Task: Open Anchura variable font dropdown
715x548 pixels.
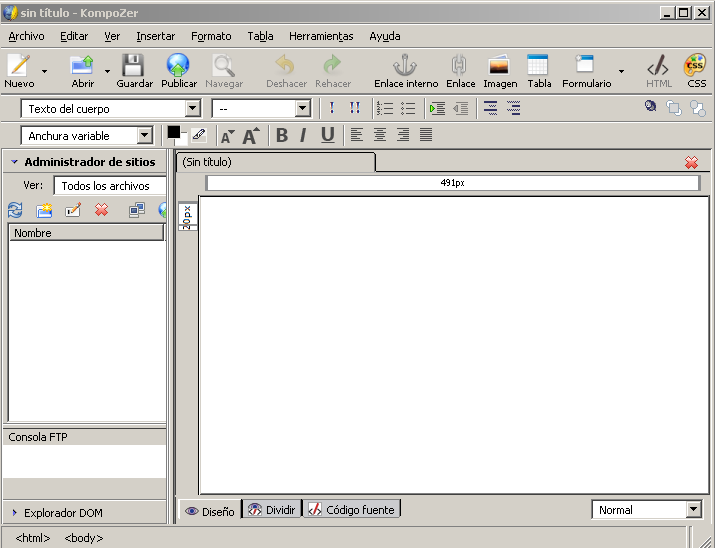Action: [87, 135]
